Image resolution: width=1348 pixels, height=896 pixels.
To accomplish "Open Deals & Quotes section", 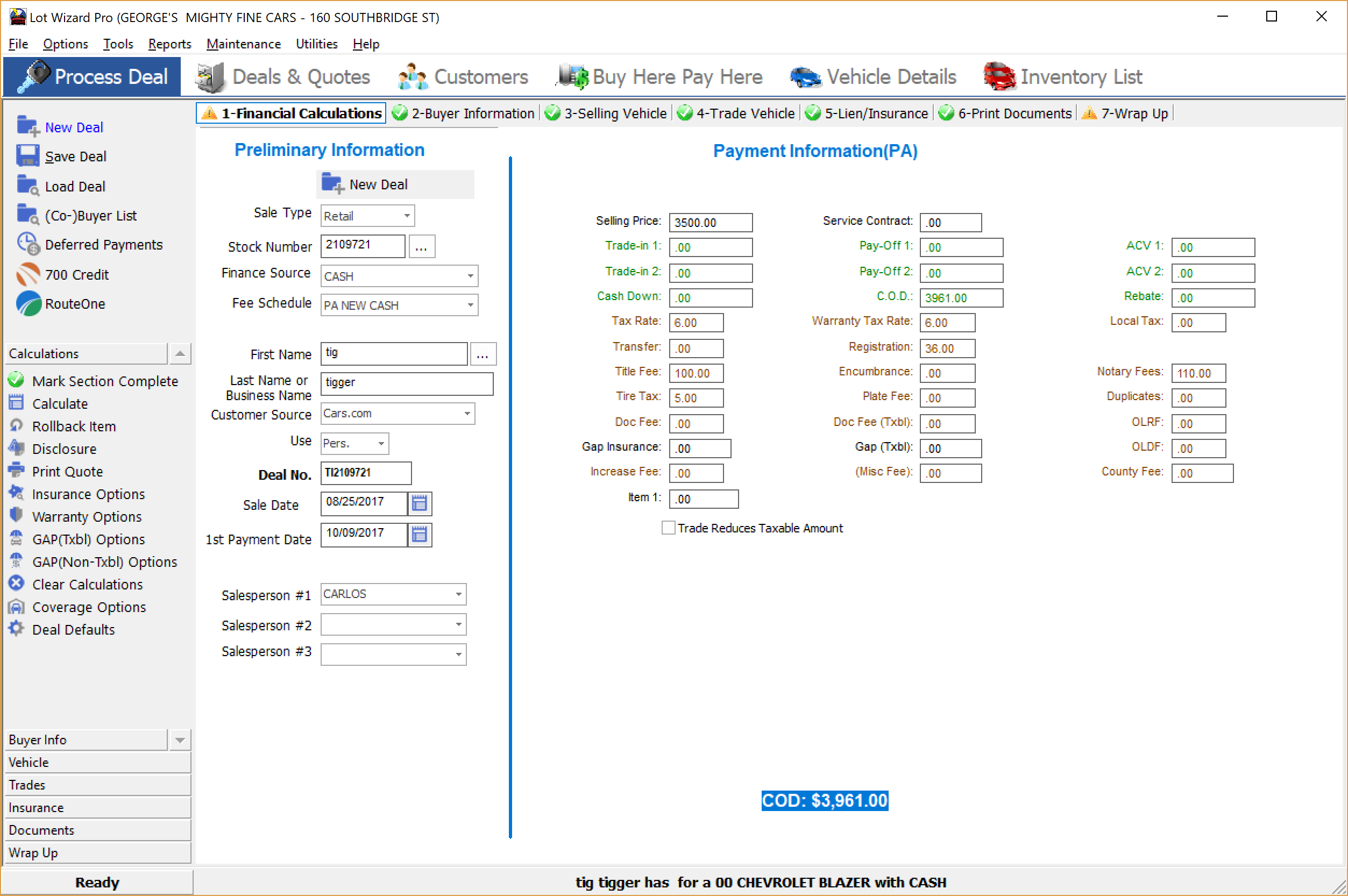I will (282, 76).
